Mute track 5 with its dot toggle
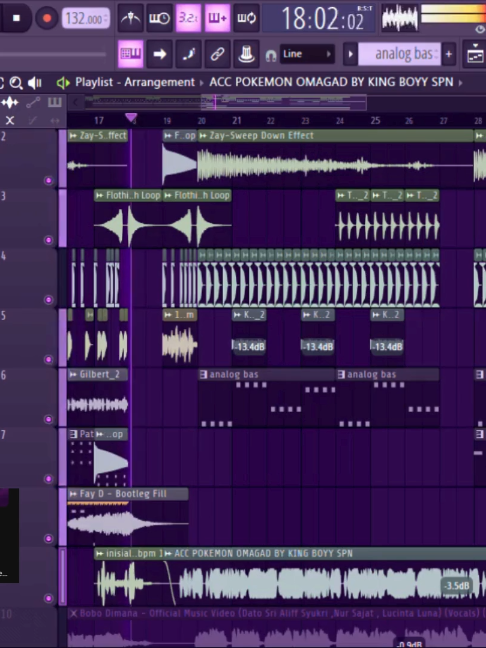Image resolution: width=486 pixels, height=648 pixels. (48, 360)
